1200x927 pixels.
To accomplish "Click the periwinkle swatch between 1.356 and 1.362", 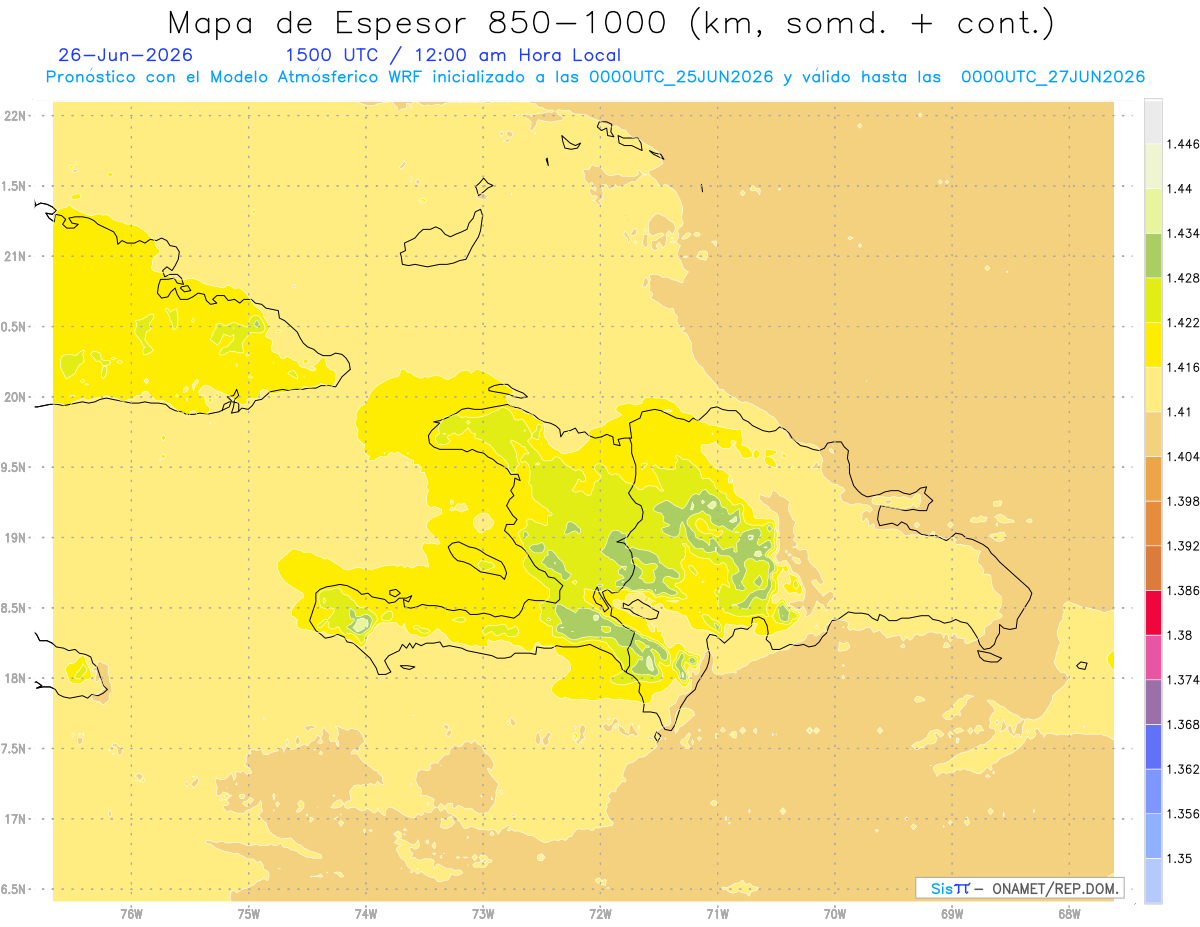I will point(1153,791).
